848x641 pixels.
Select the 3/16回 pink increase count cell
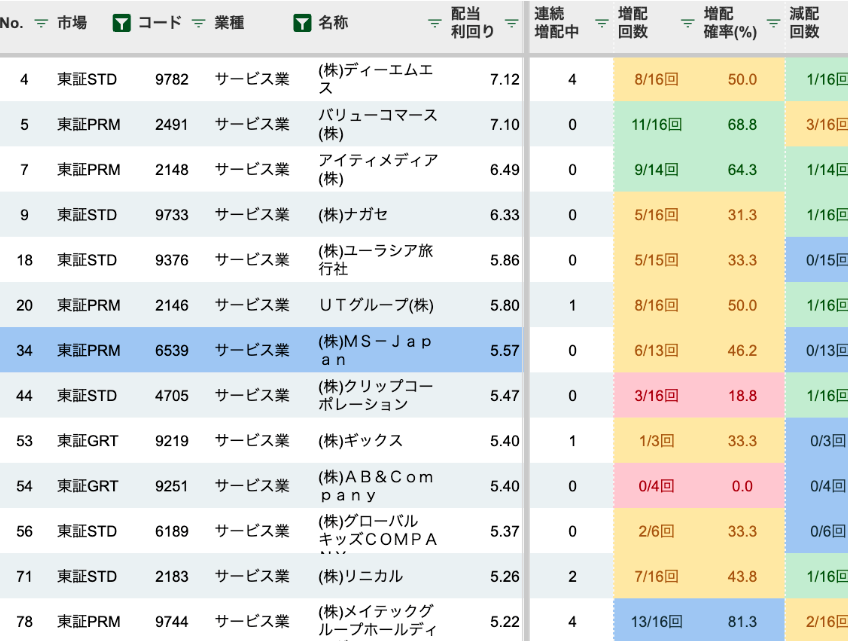click(657, 396)
